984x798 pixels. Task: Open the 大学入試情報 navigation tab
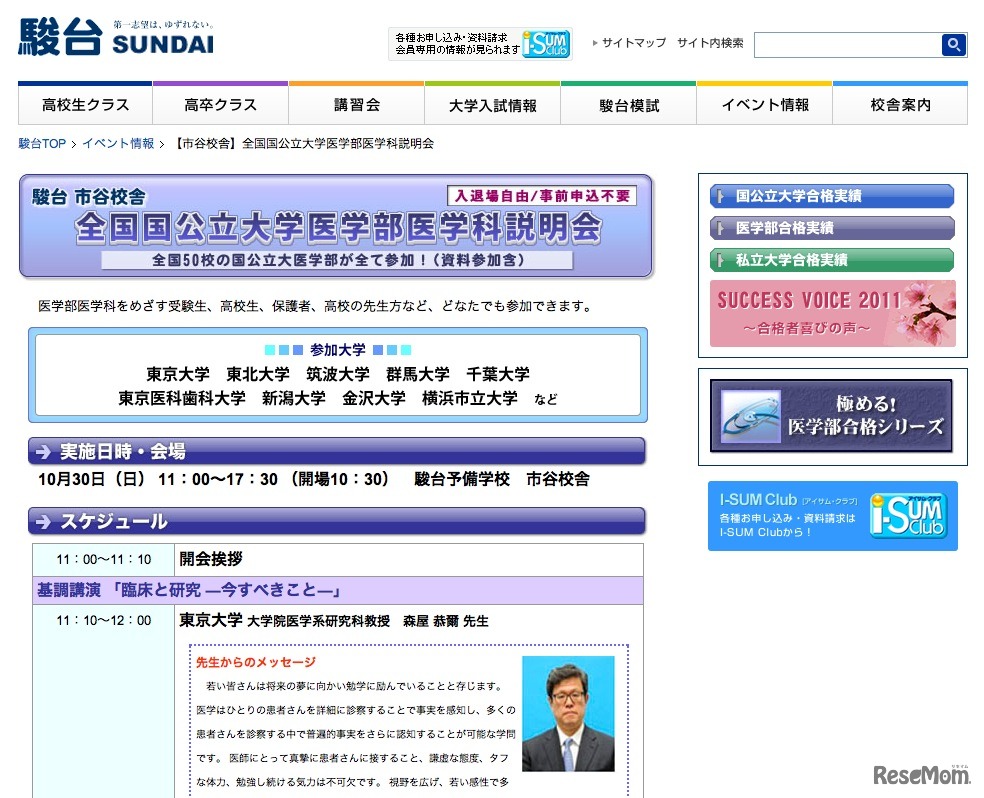[x=493, y=105]
